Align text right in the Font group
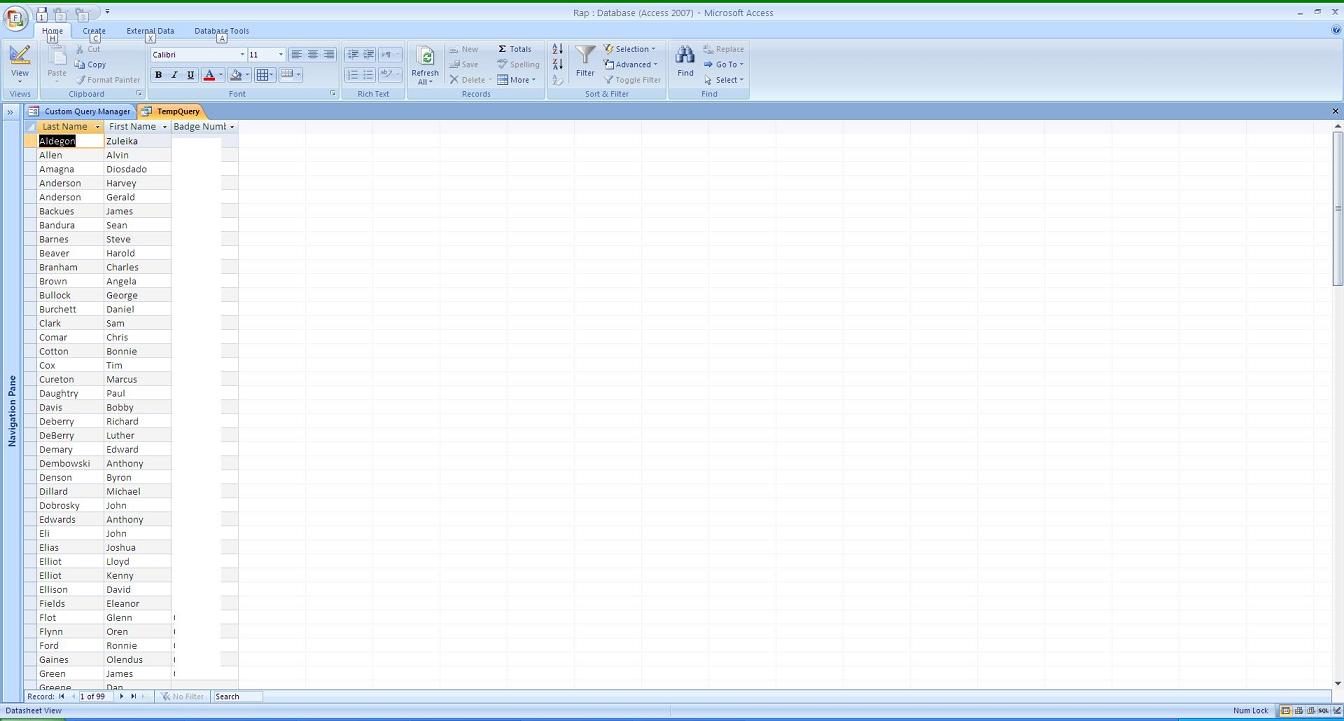The width and height of the screenshot is (1344, 721). [x=328, y=55]
